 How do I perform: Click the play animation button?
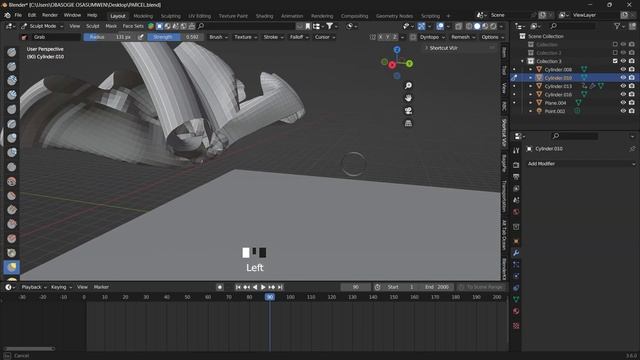[x=263, y=287]
